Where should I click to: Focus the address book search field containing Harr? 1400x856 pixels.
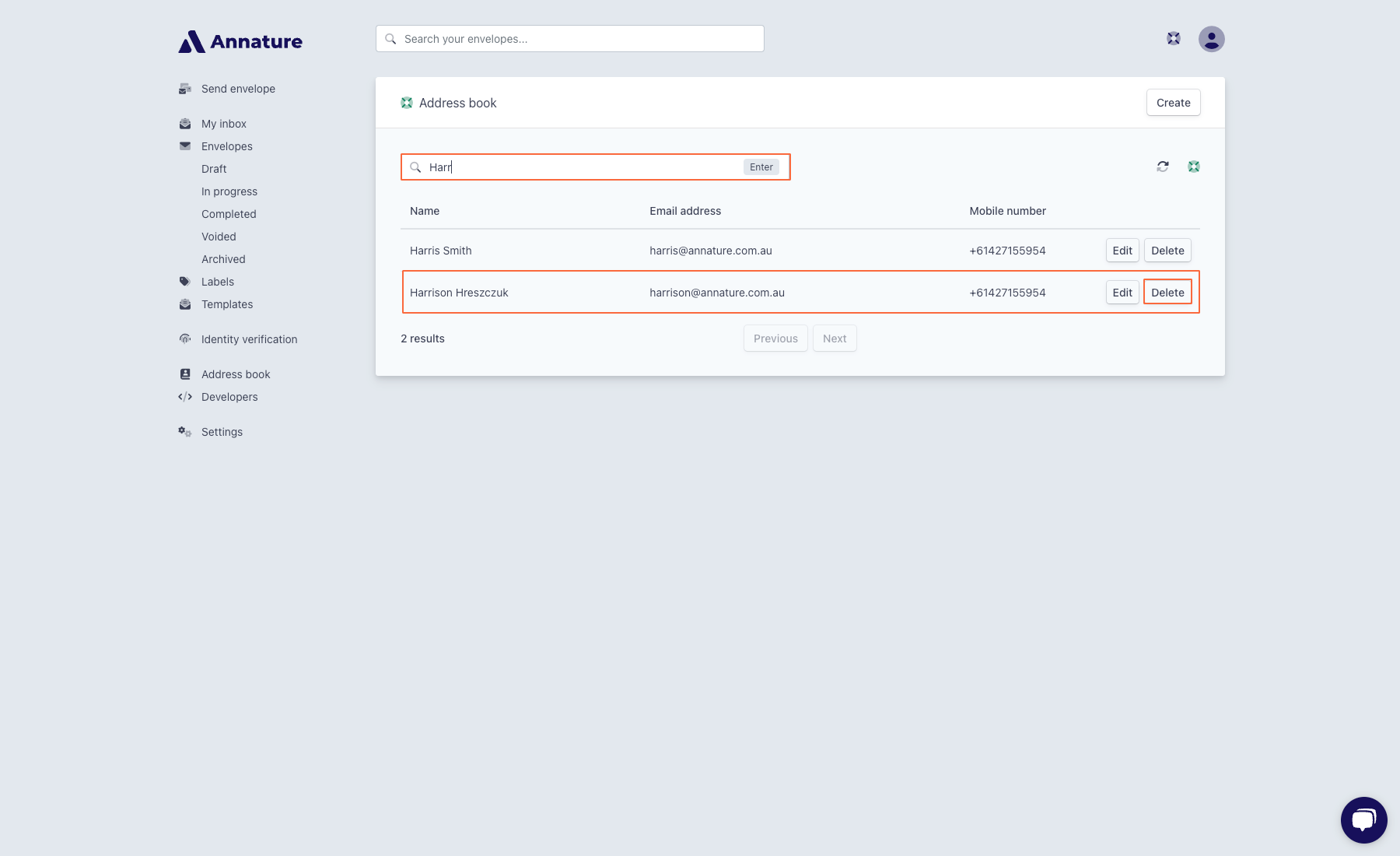pos(596,167)
